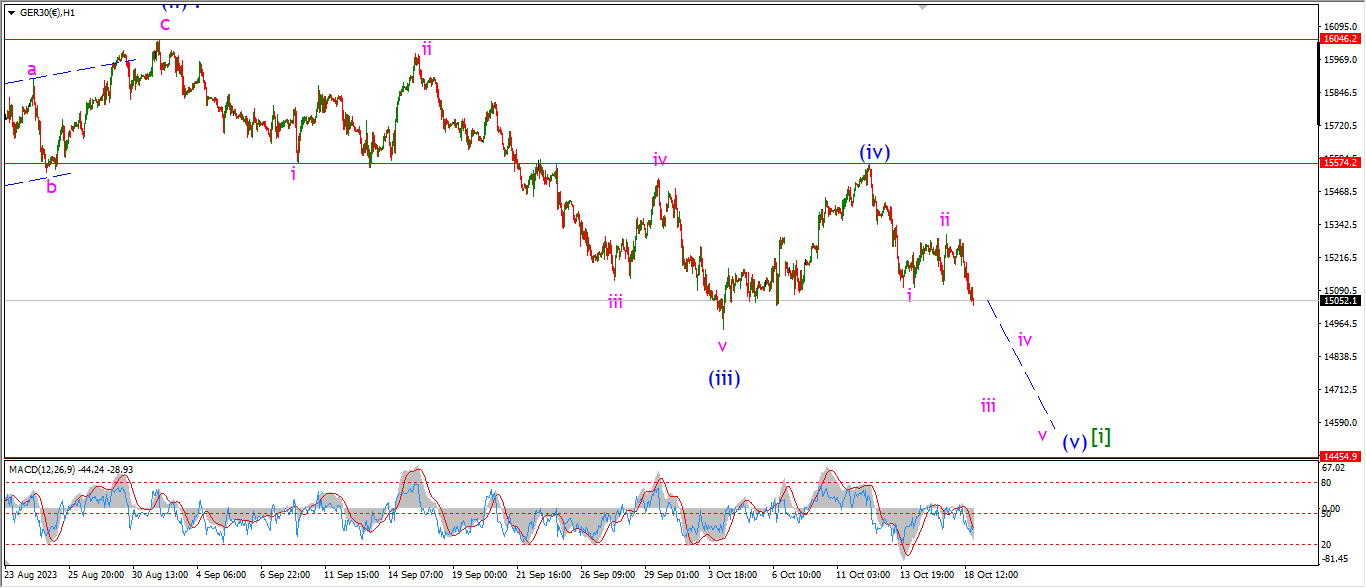Select the blue (iii) wave label
This screenshot has width=1366, height=588.
(x=724, y=379)
